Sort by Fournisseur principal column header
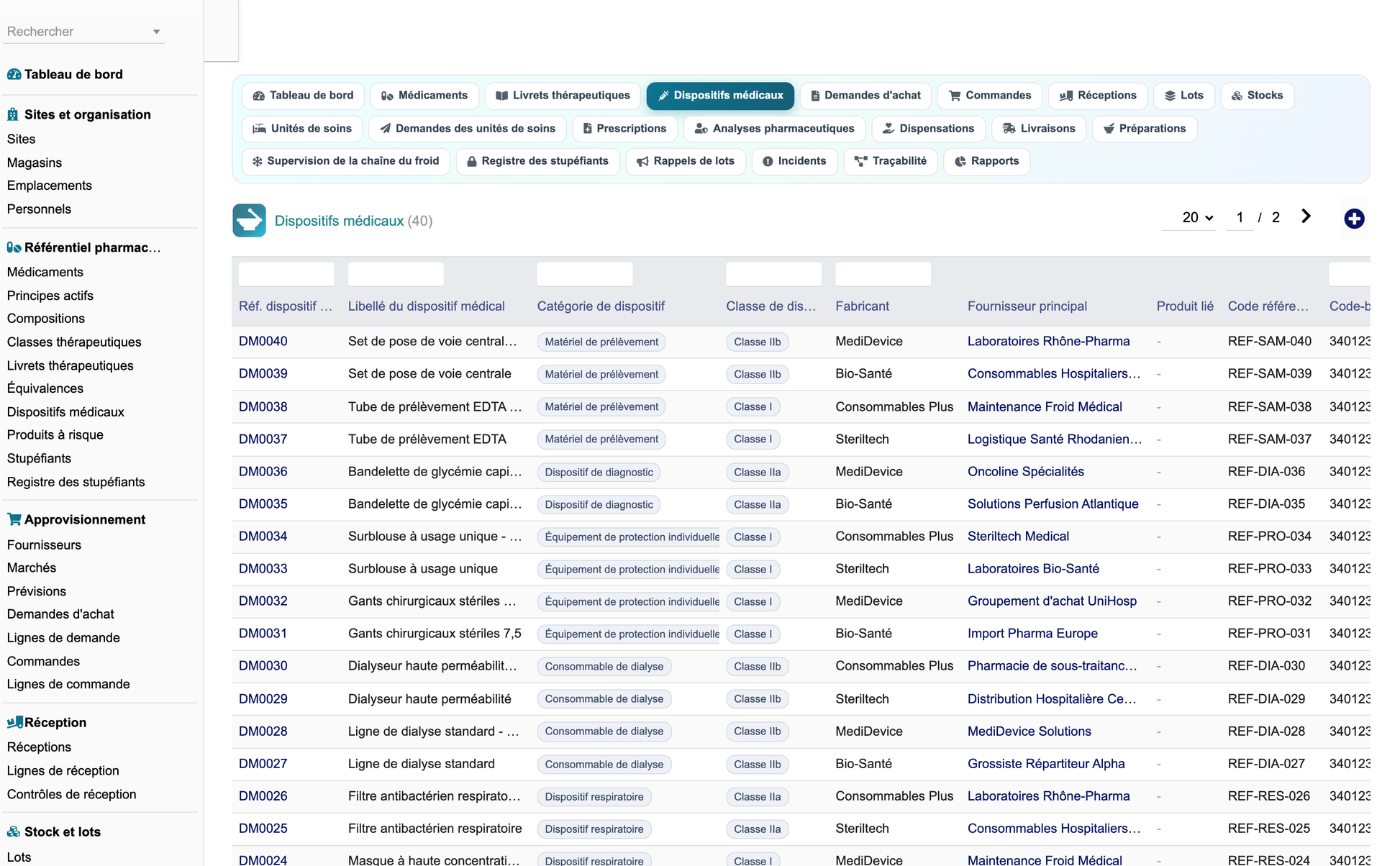 [1027, 306]
